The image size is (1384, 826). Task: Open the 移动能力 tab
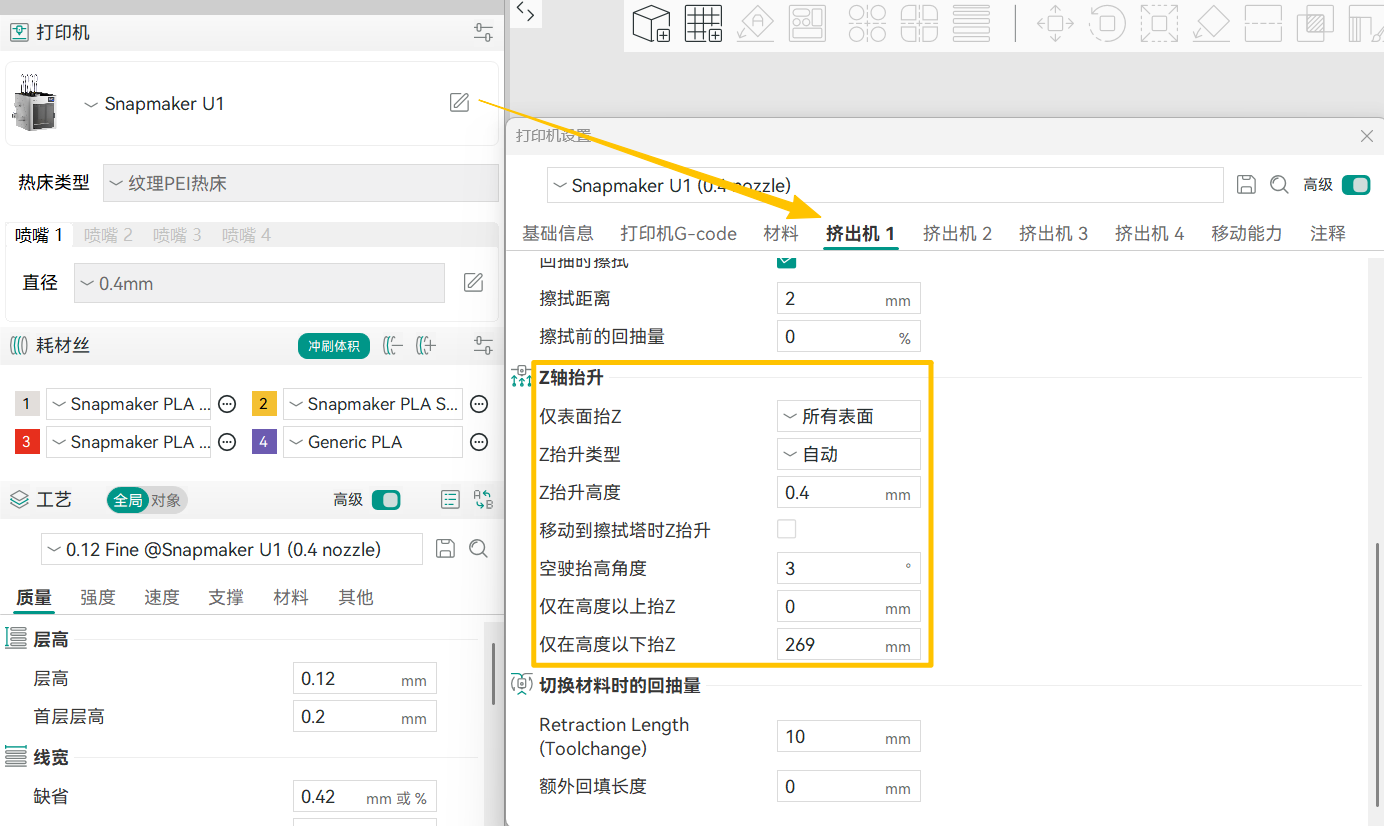(x=1246, y=233)
